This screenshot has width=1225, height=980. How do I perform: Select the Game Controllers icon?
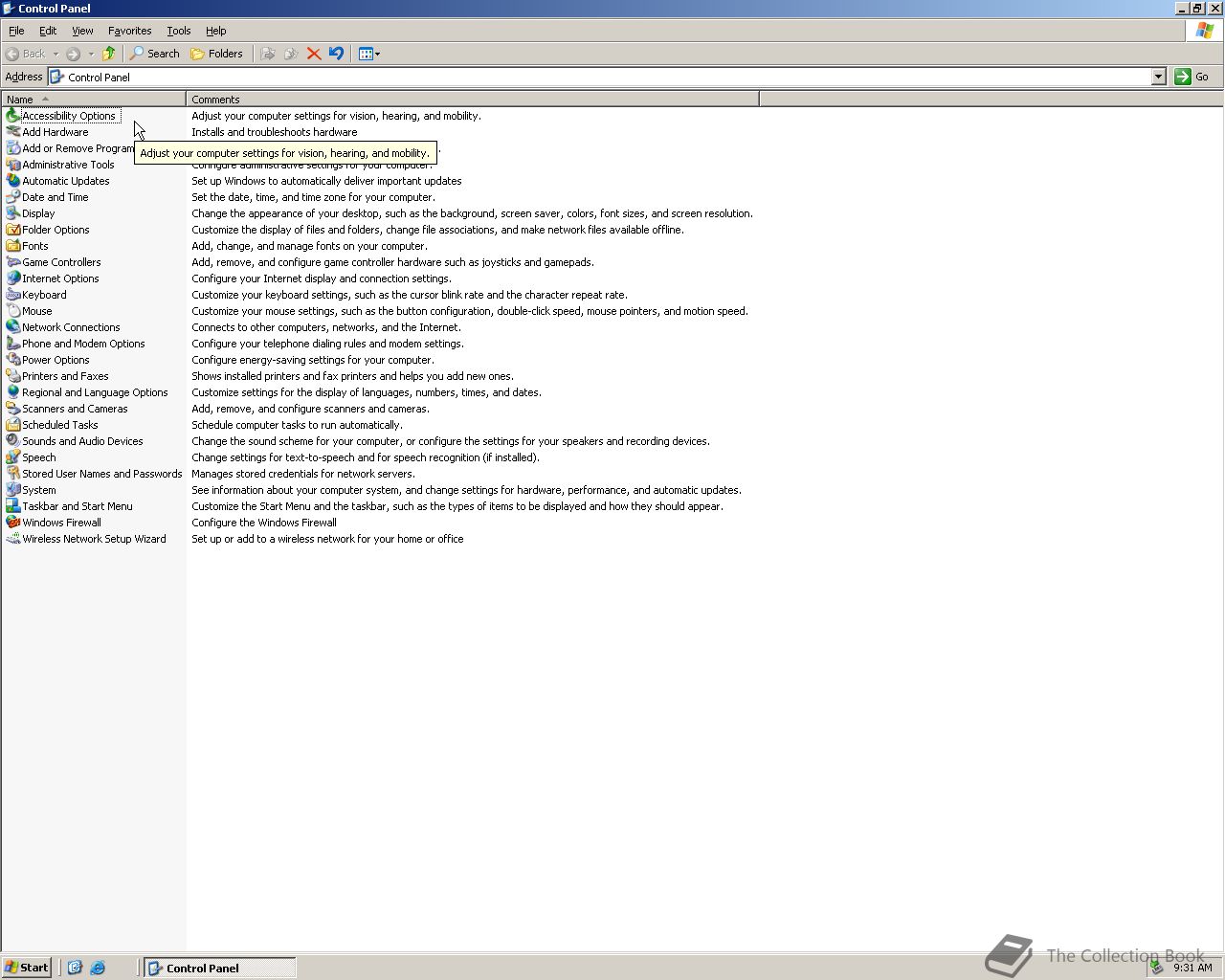tap(13, 262)
